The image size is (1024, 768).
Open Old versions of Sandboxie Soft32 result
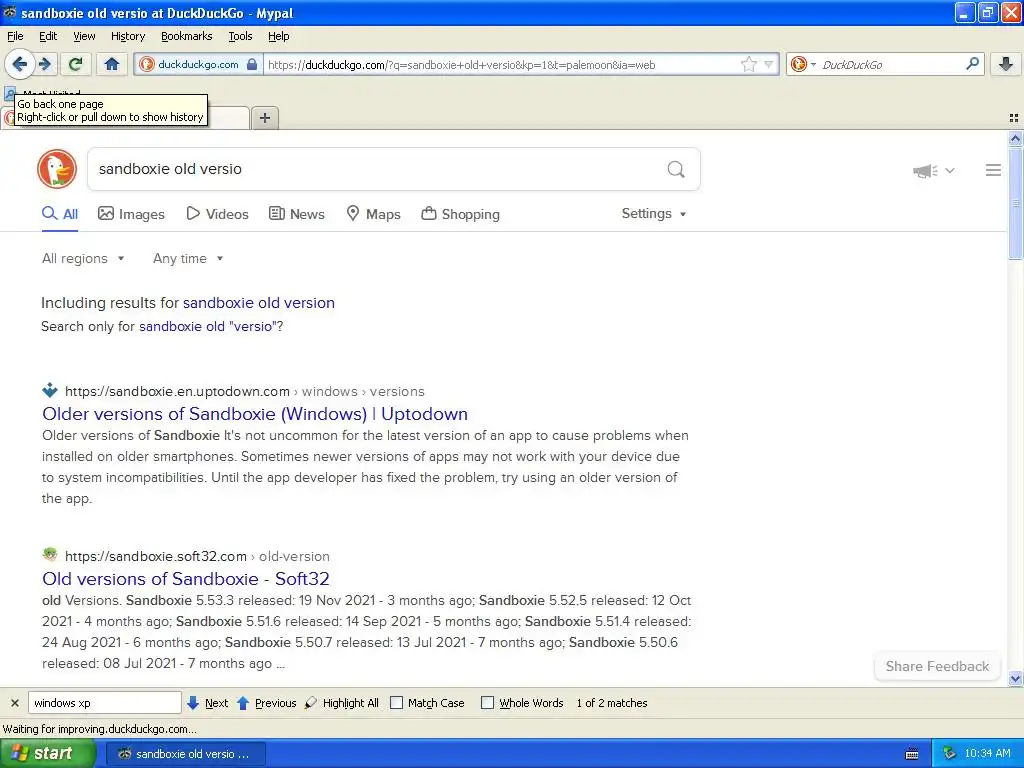(x=185, y=579)
